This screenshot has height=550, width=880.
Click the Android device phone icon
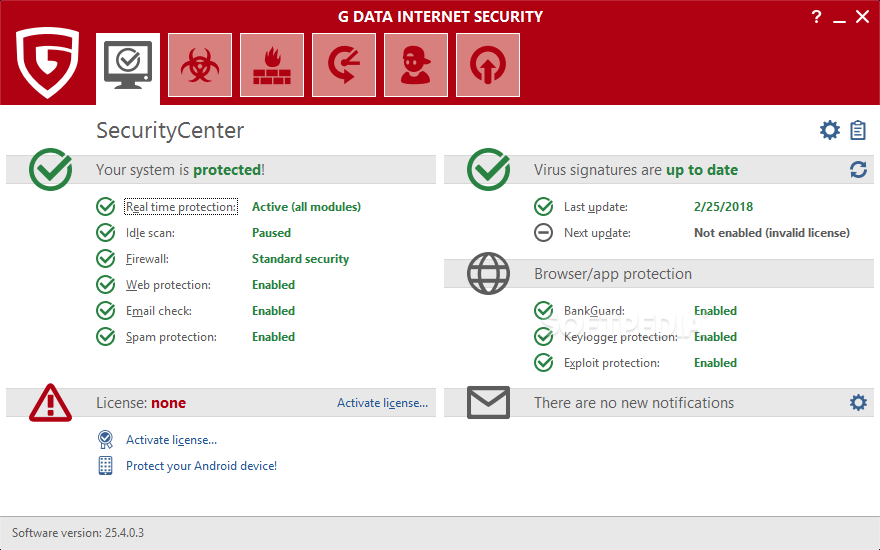tap(106, 465)
